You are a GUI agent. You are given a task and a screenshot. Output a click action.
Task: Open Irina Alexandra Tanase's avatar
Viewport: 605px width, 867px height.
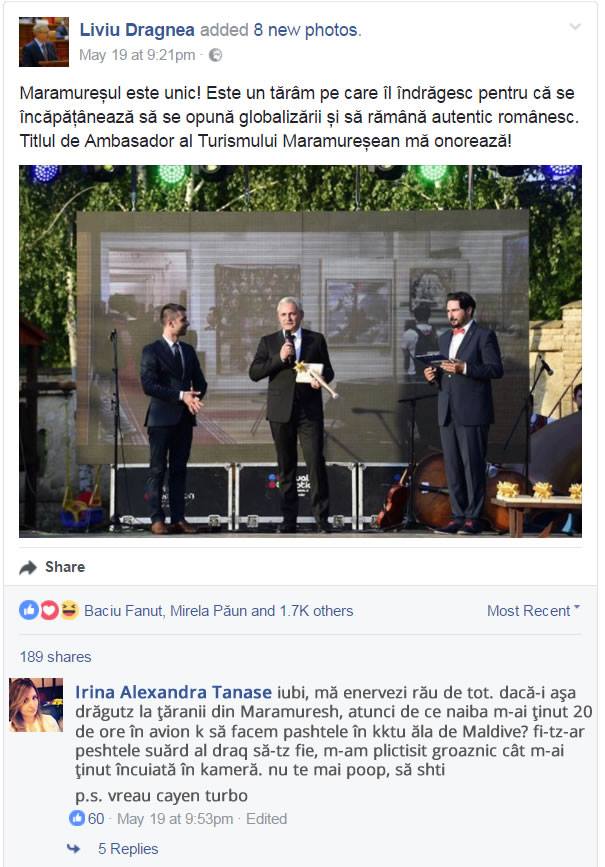click(x=36, y=705)
